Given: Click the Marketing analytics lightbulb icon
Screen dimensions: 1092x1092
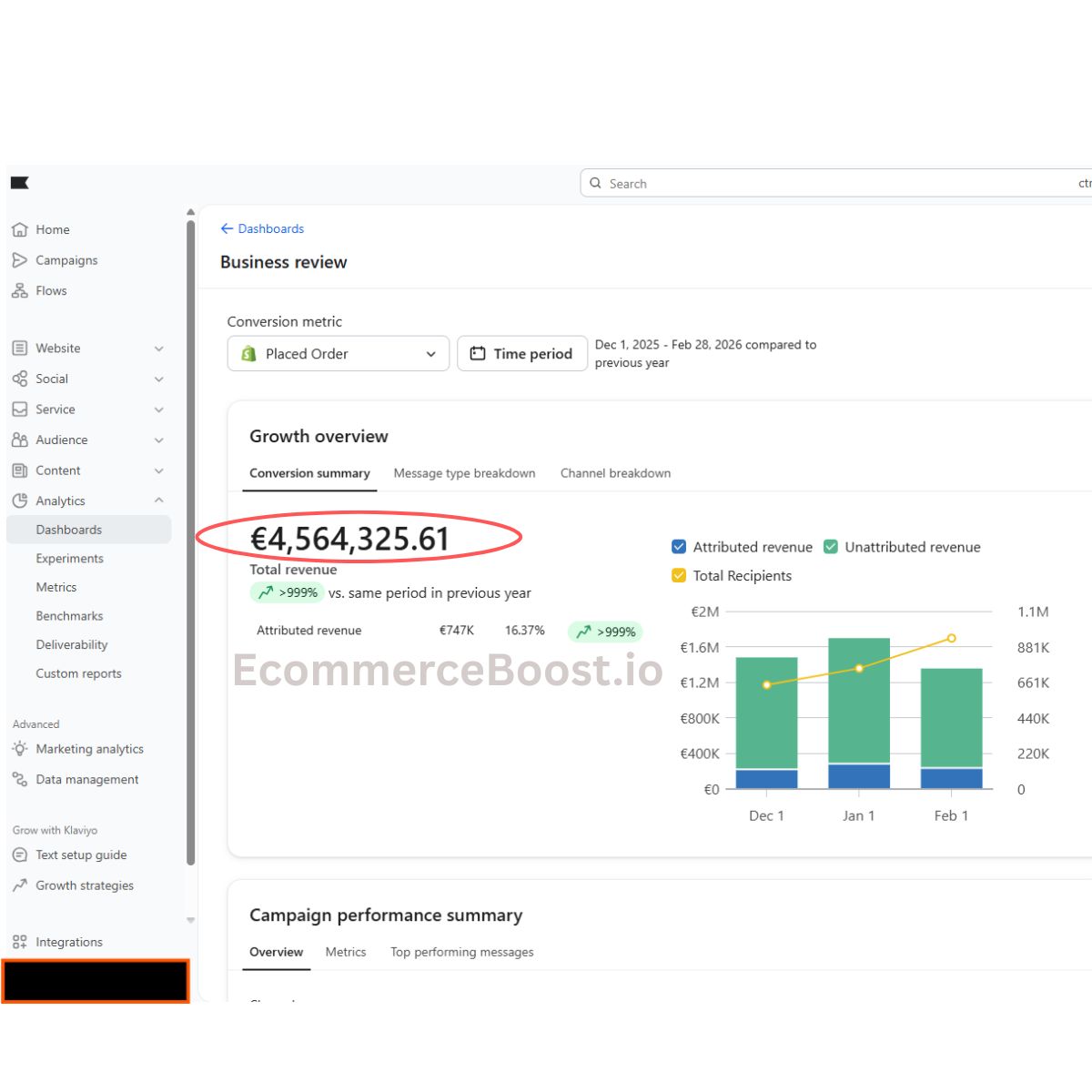Looking at the screenshot, I should pyautogui.click(x=20, y=749).
